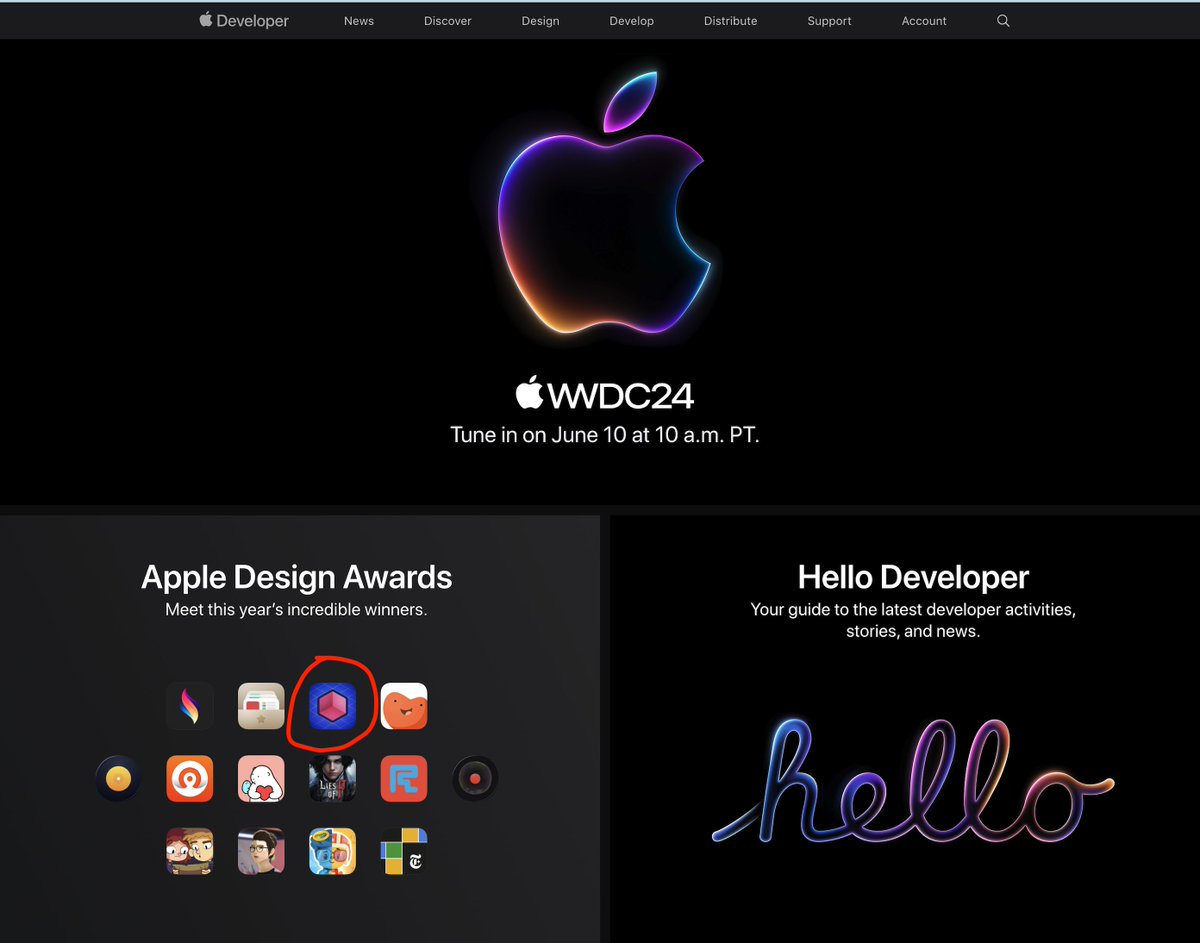Select the recipe card box app icon

[261, 706]
